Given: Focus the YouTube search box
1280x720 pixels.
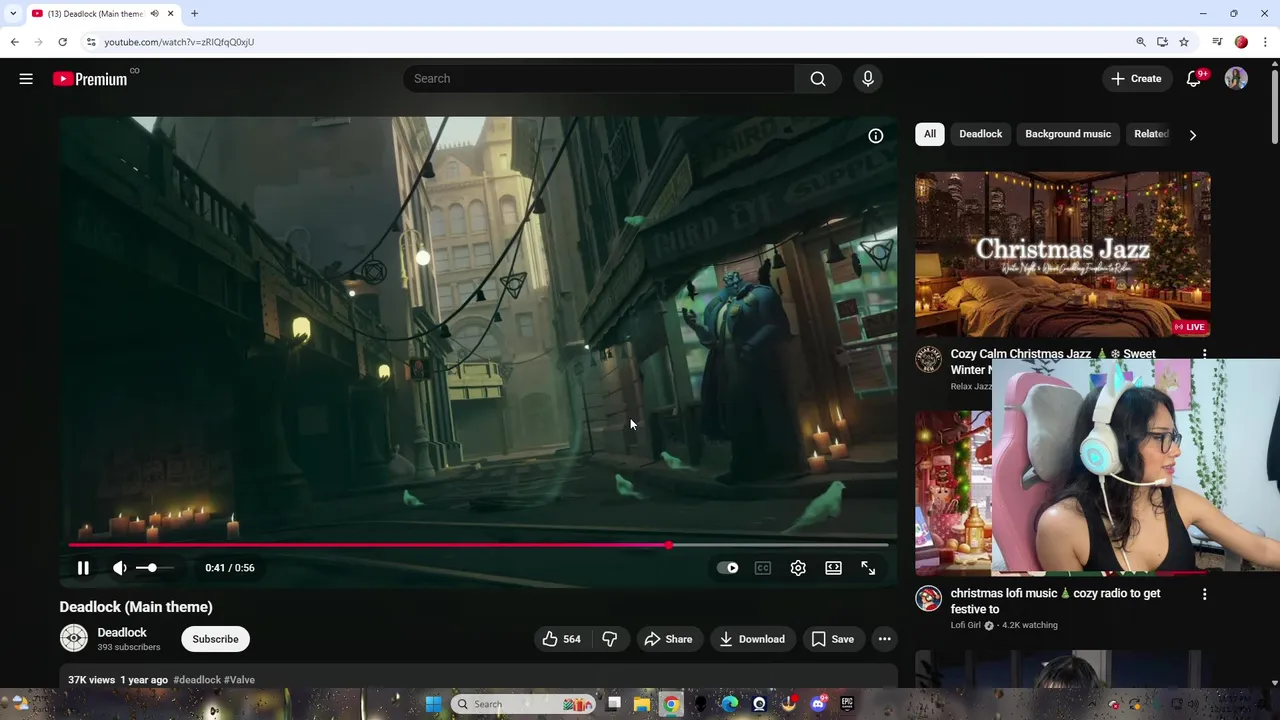Looking at the screenshot, I should (600, 79).
